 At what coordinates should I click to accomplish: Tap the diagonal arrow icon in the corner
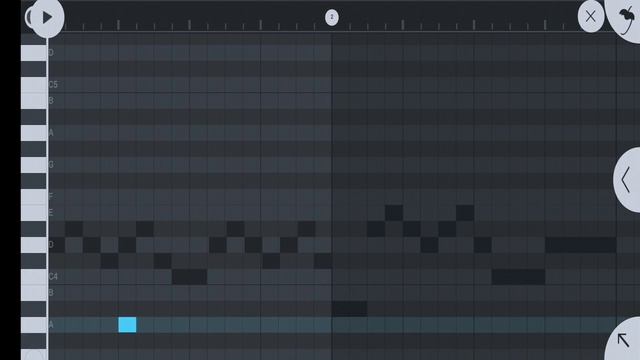(x=624, y=340)
